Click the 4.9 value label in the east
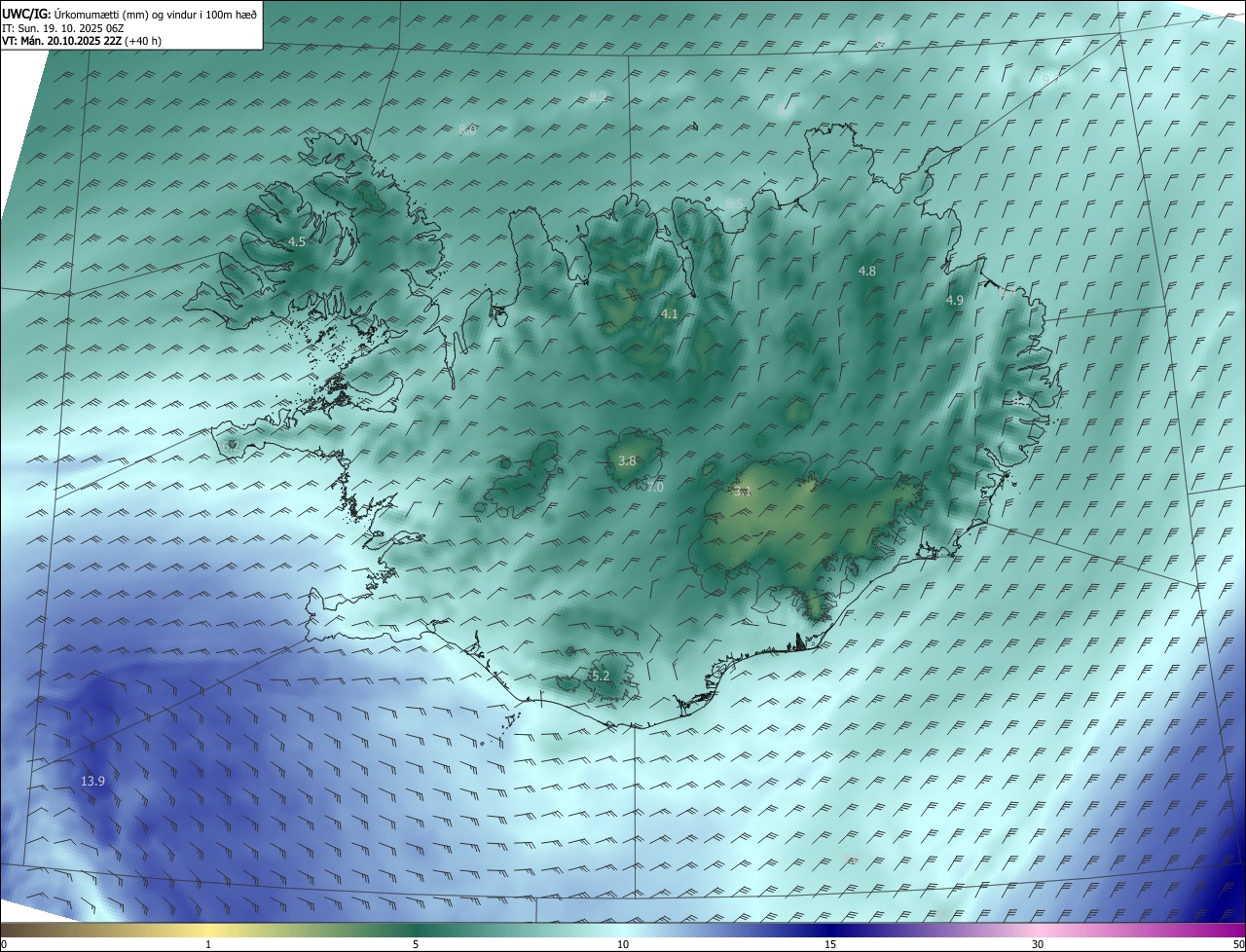The image size is (1246, 952). click(955, 301)
